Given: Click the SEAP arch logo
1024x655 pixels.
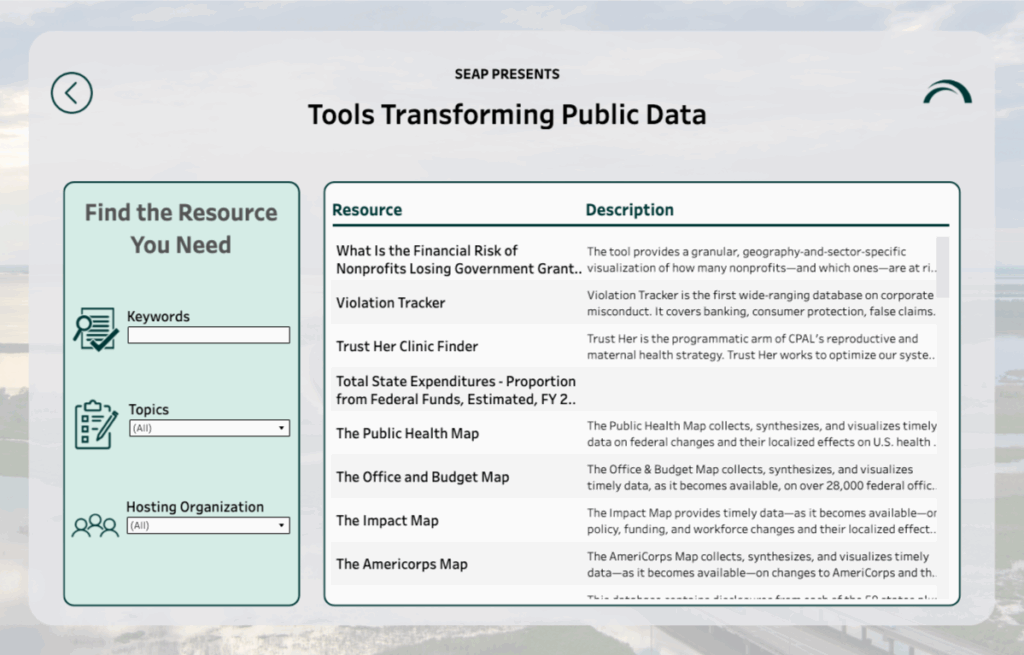Looking at the screenshot, I should click(x=946, y=93).
